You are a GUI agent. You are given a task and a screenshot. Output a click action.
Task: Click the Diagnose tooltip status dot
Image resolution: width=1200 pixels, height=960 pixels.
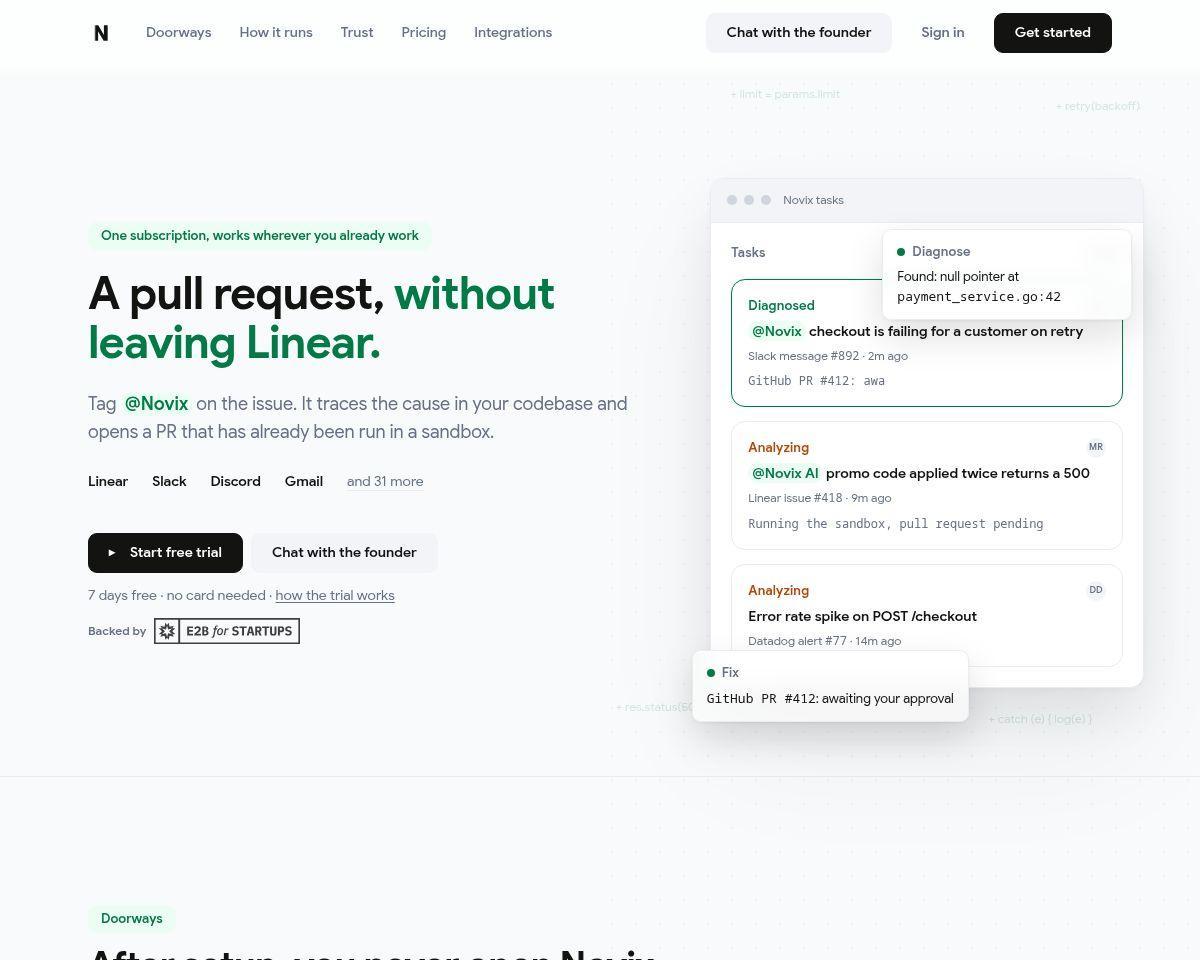tap(901, 252)
